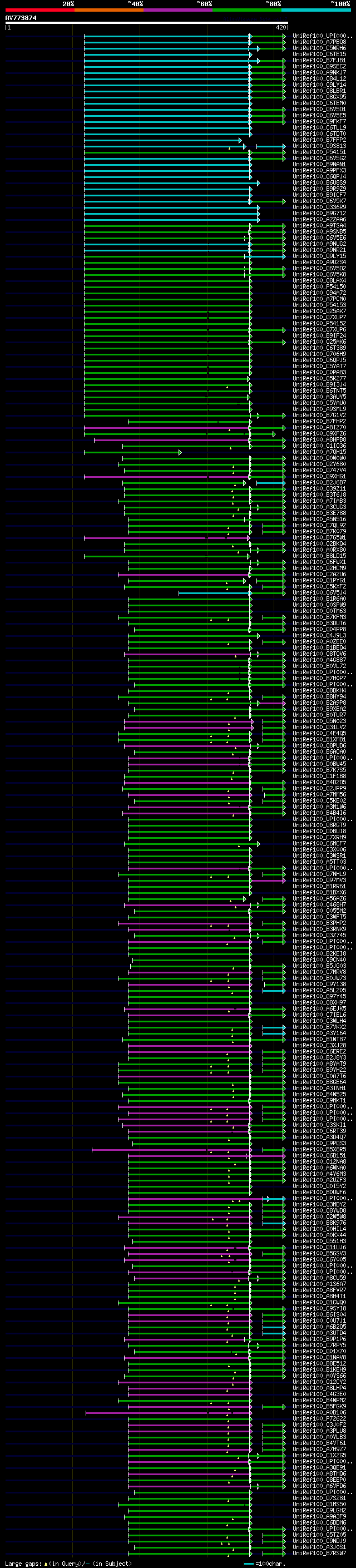Screen dimensions: 356x1568
Task: Select the UniRef100_Q8LAX4 label
Action: click(x=319, y=280)
